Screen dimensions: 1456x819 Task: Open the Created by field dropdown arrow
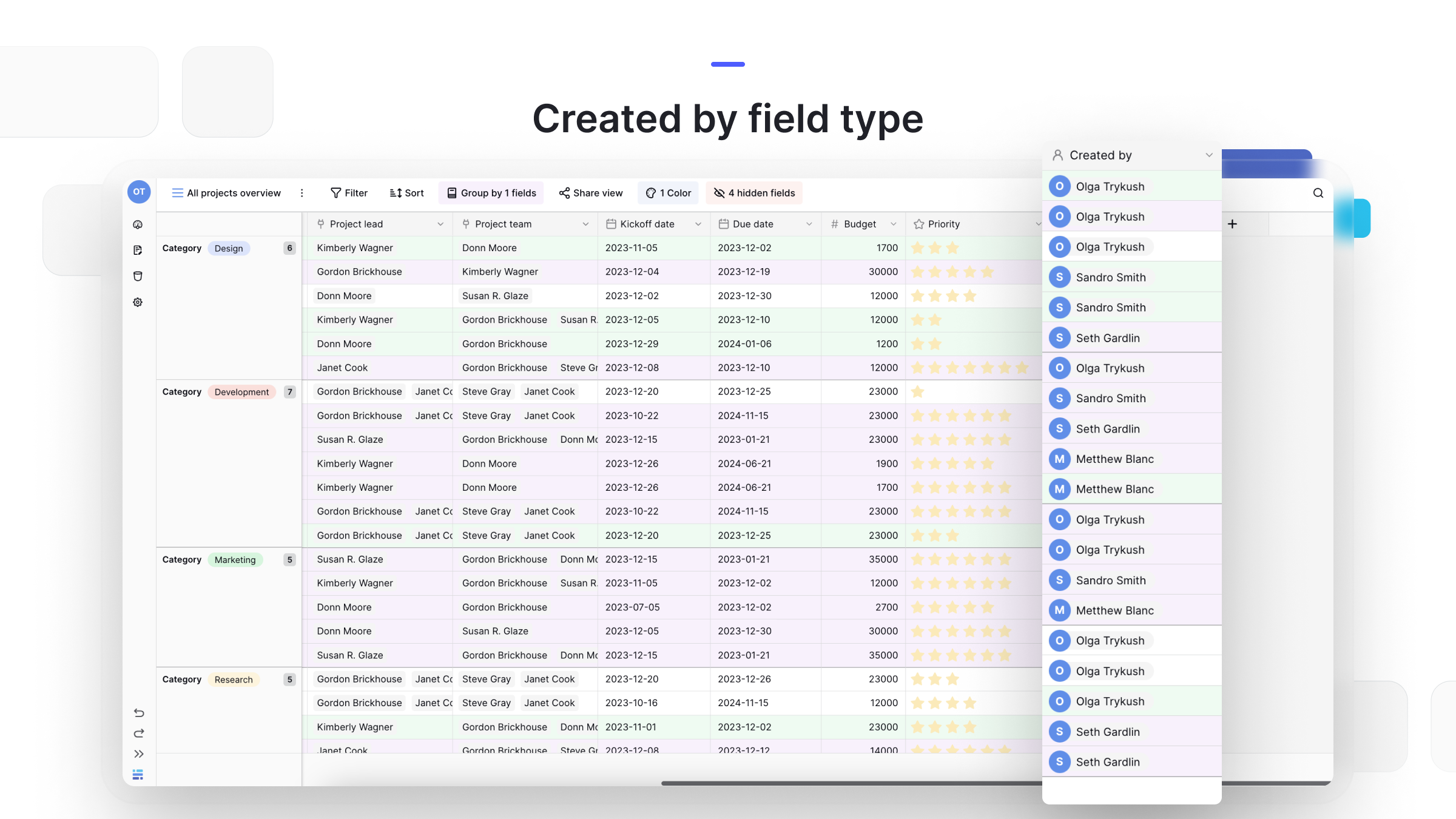[x=1208, y=155]
